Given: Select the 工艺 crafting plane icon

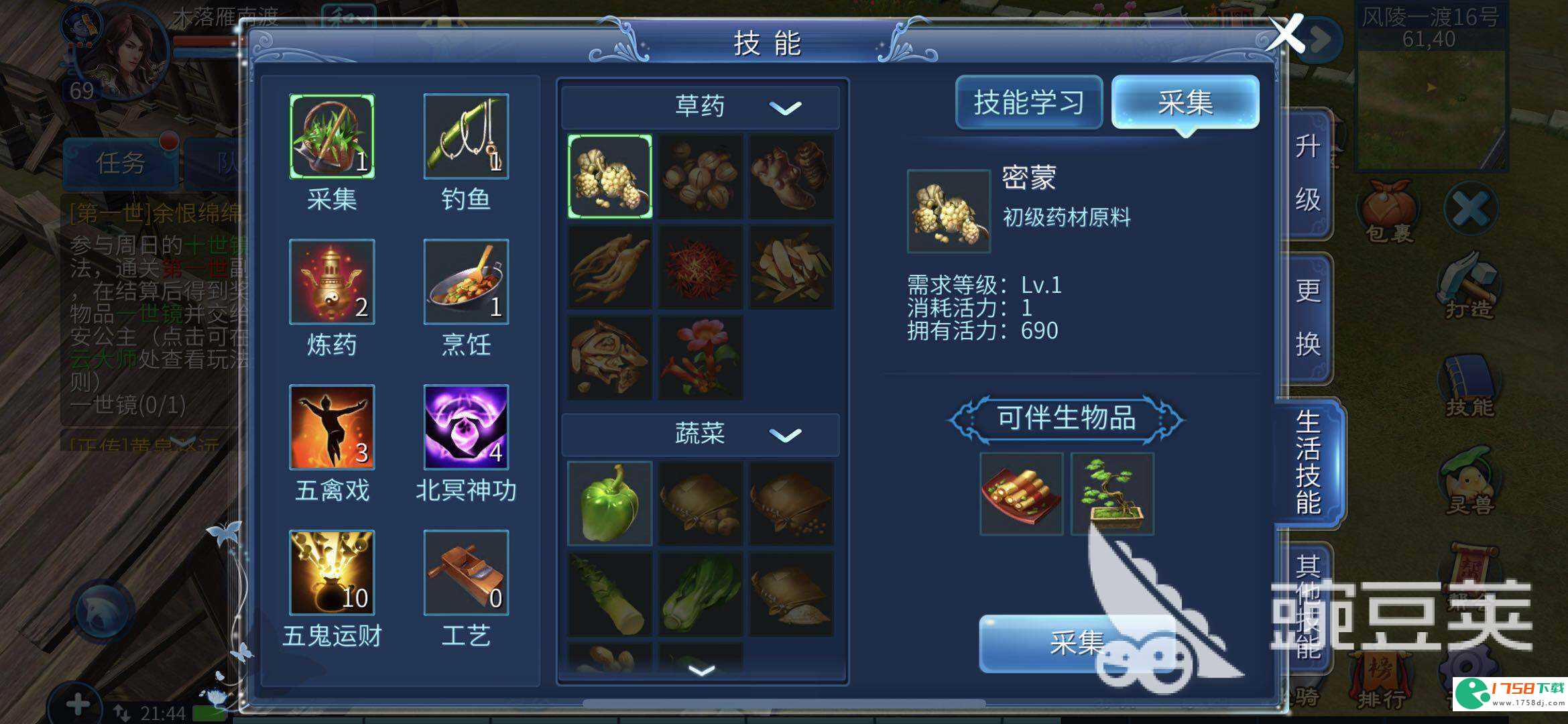Looking at the screenshot, I should (466, 572).
